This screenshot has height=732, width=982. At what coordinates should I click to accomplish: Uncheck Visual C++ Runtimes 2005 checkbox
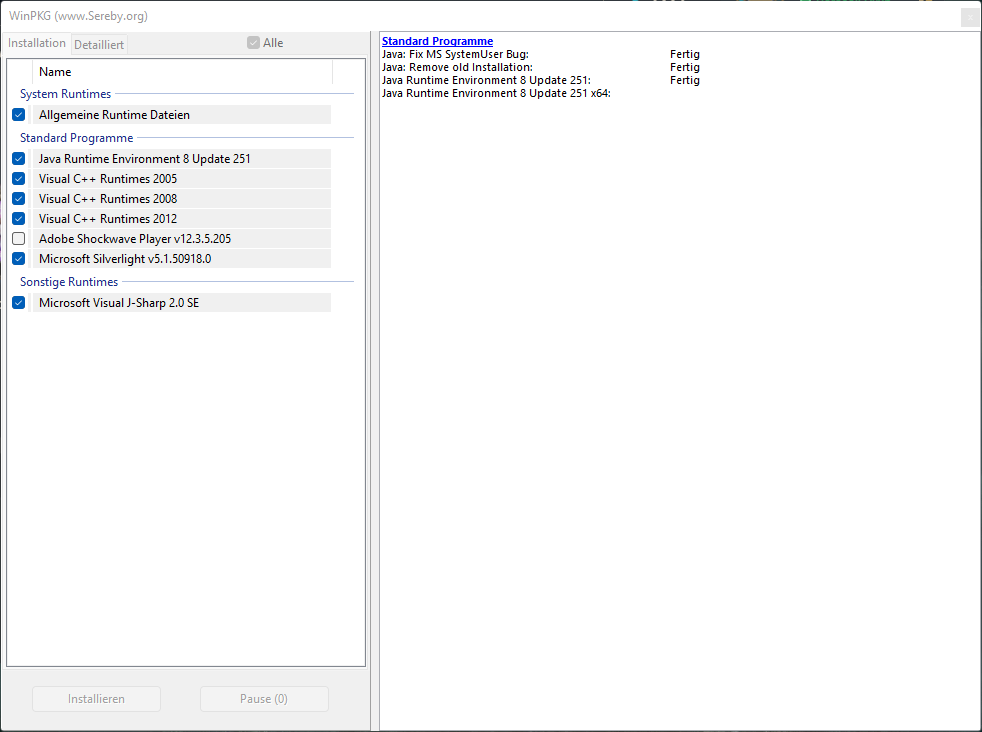click(x=19, y=178)
